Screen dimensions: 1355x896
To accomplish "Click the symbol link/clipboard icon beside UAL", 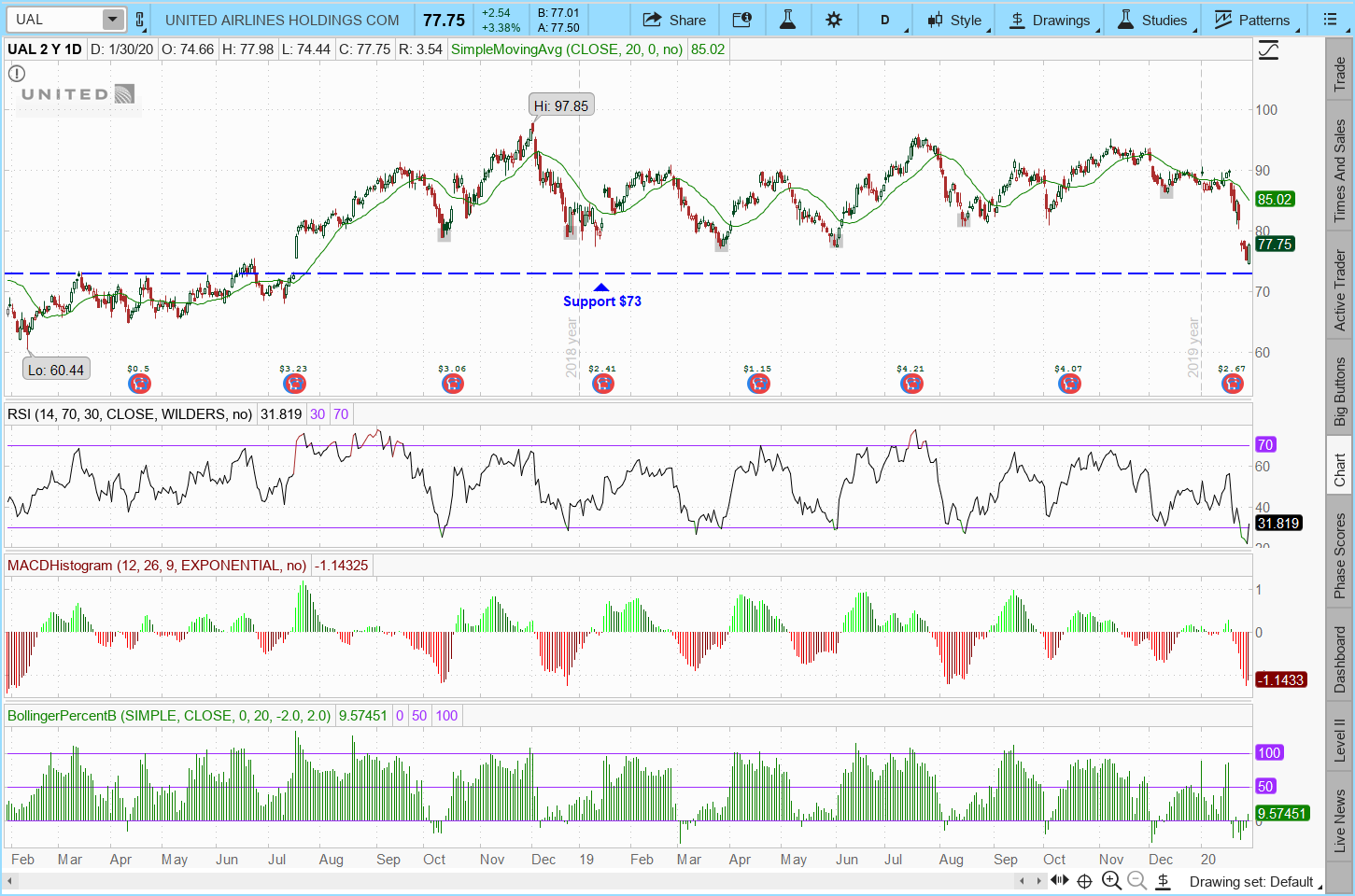I will pos(139,20).
